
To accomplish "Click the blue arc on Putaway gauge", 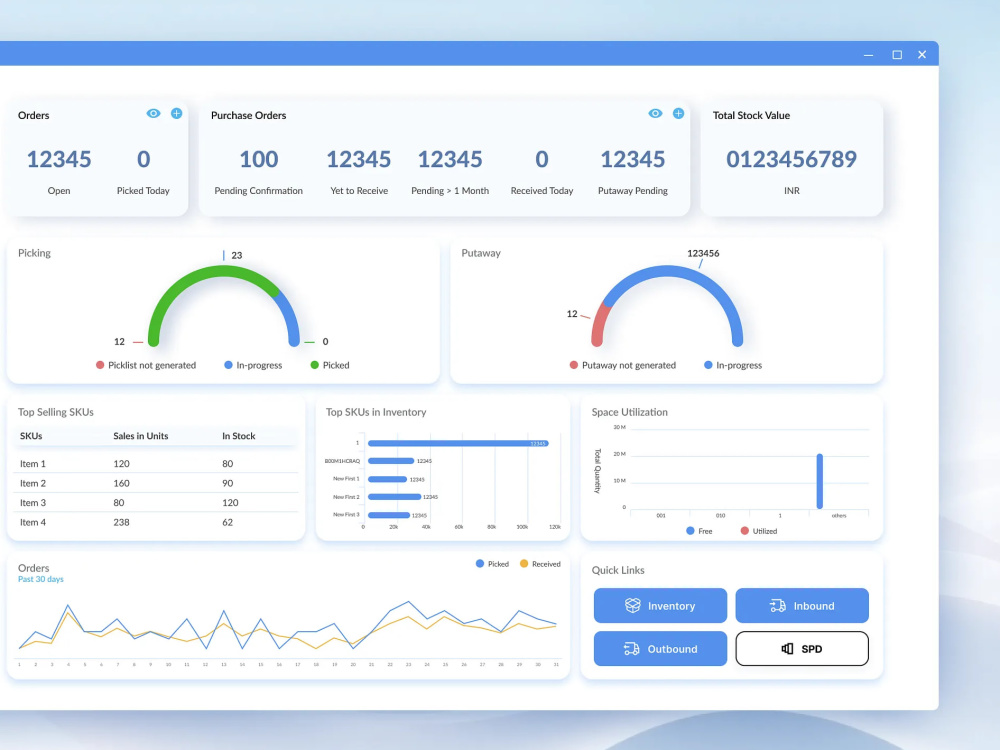I will [x=689, y=273].
